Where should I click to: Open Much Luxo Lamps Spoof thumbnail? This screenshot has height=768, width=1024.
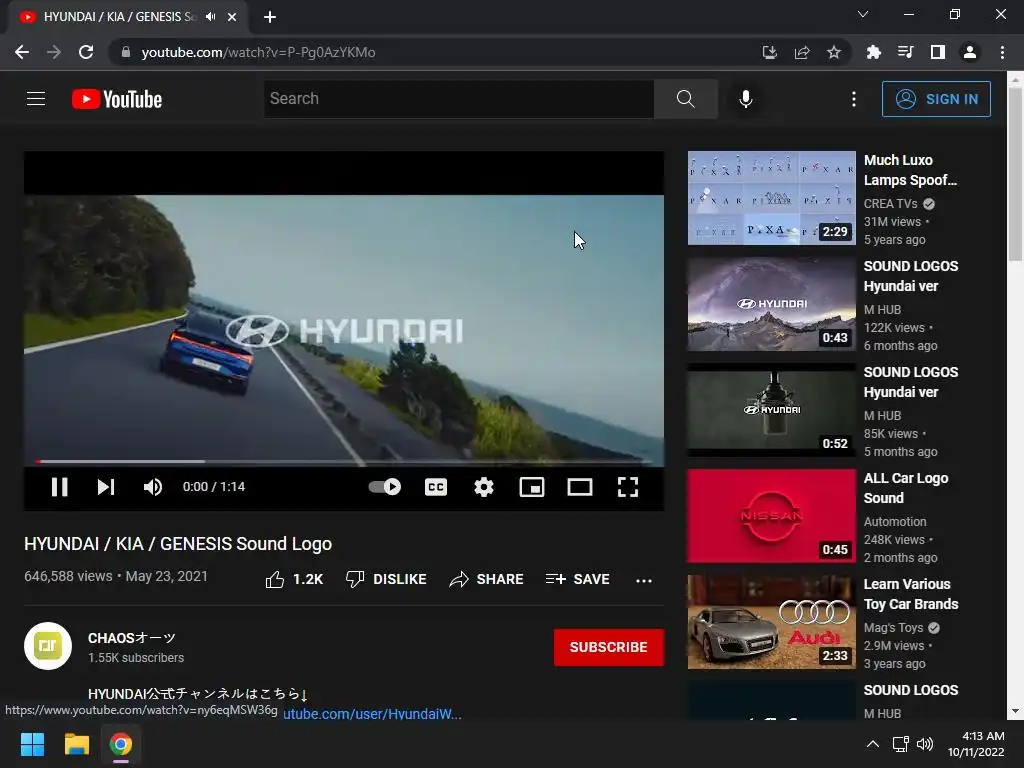point(771,198)
